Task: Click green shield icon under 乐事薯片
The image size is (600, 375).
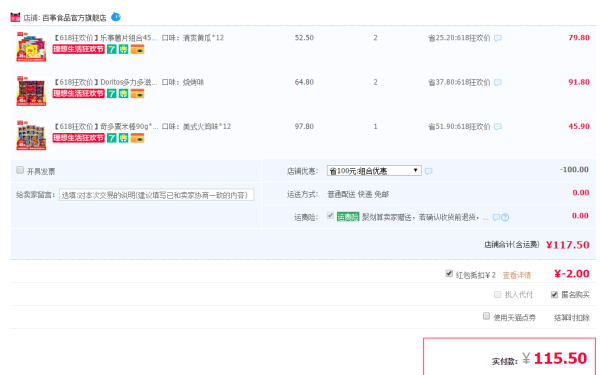Action: click(x=123, y=49)
